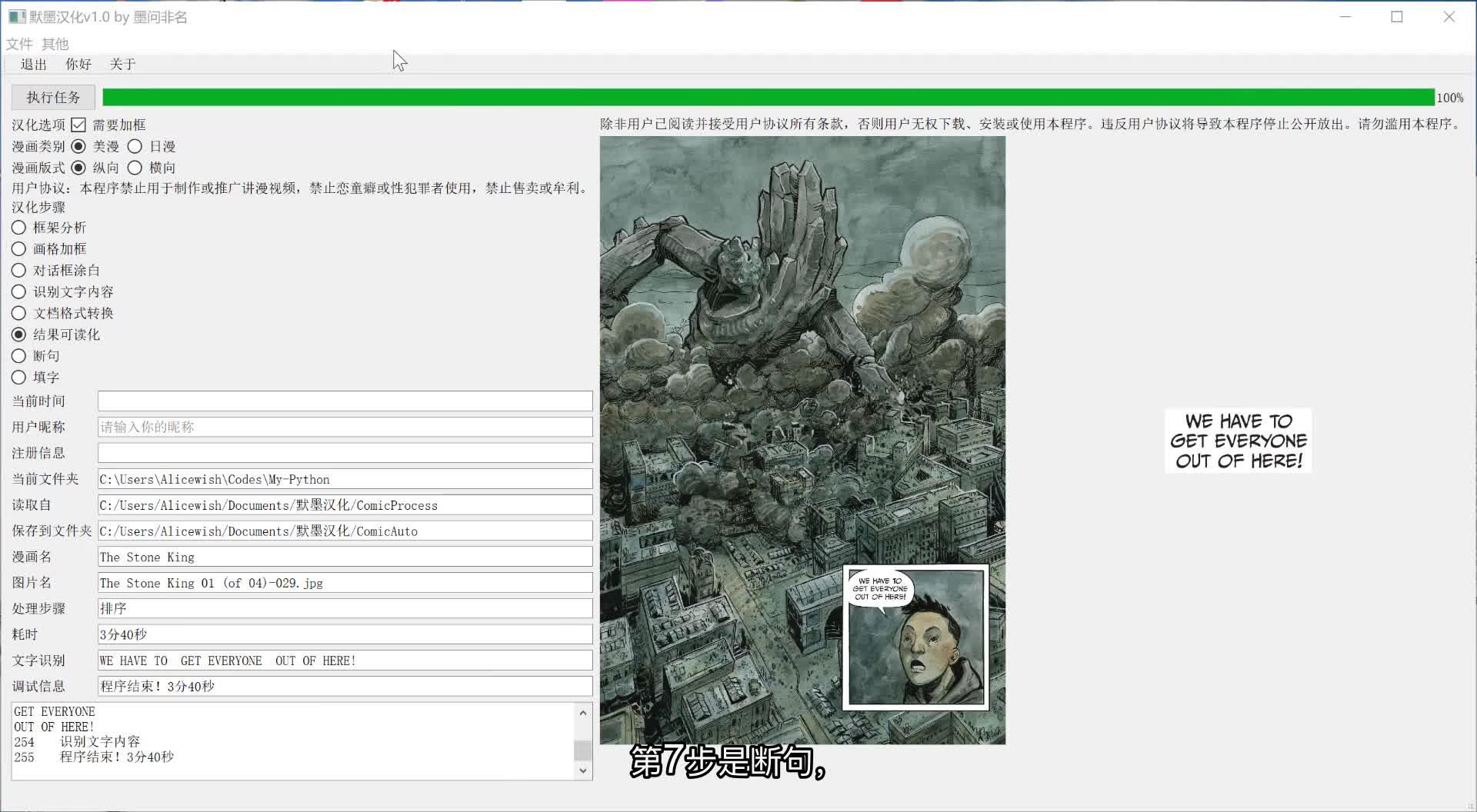Select the 对话框涂白 step

18,270
